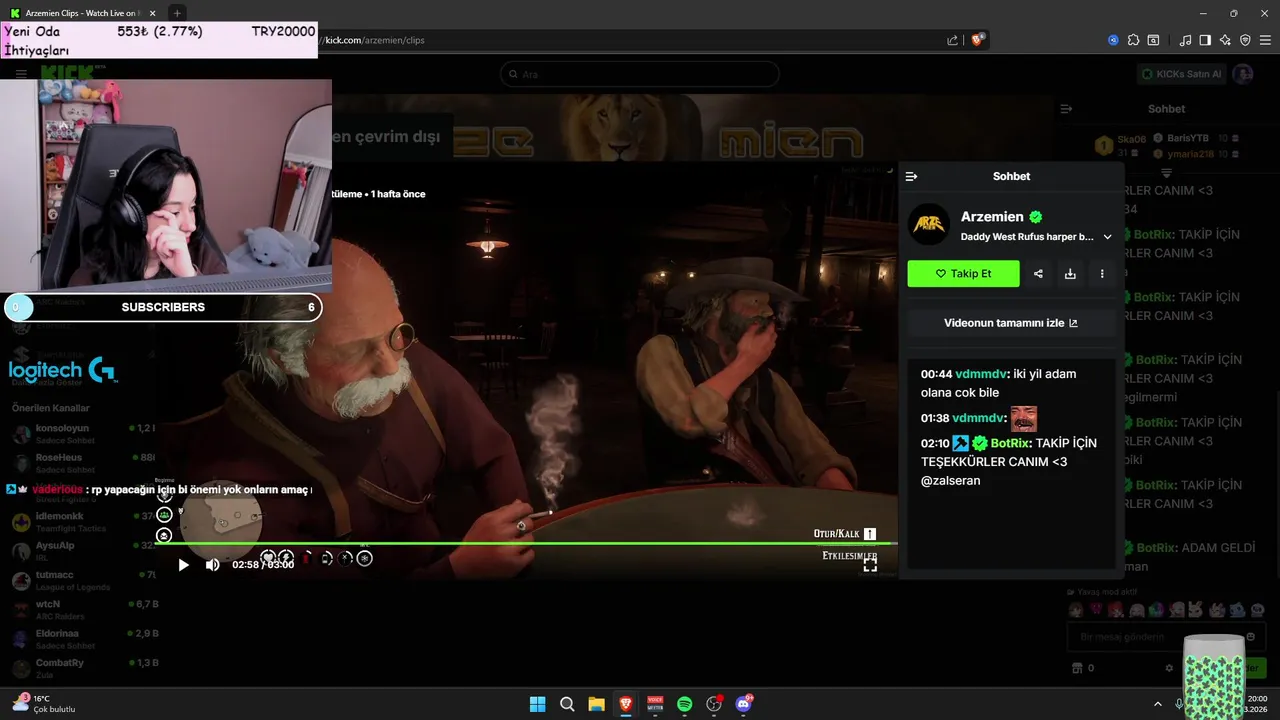Image resolution: width=1280 pixels, height=720 pixels.
Task: Show hidden system tray icons
Action: 1158,704
